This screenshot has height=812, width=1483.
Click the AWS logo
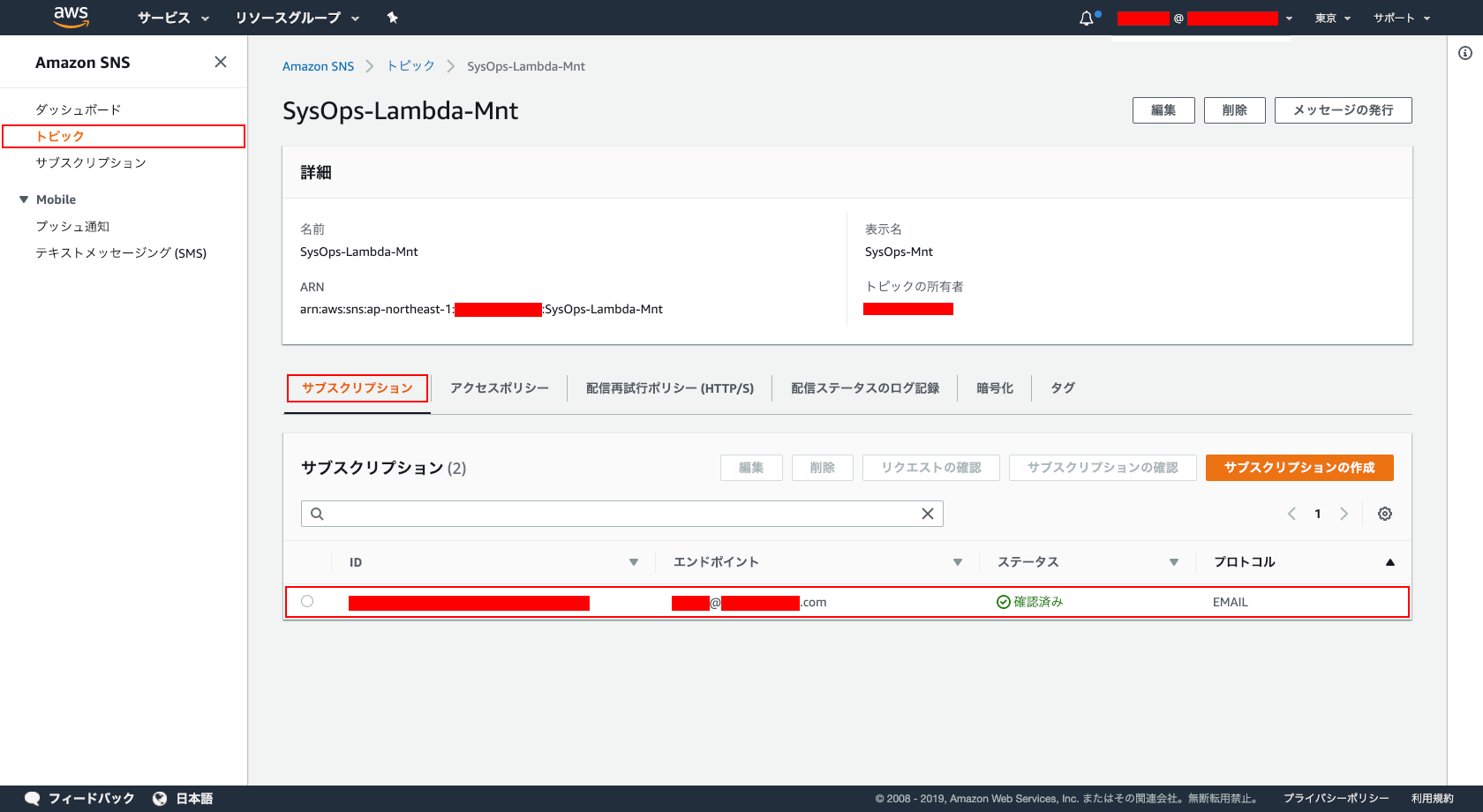(x=71, y=17)
